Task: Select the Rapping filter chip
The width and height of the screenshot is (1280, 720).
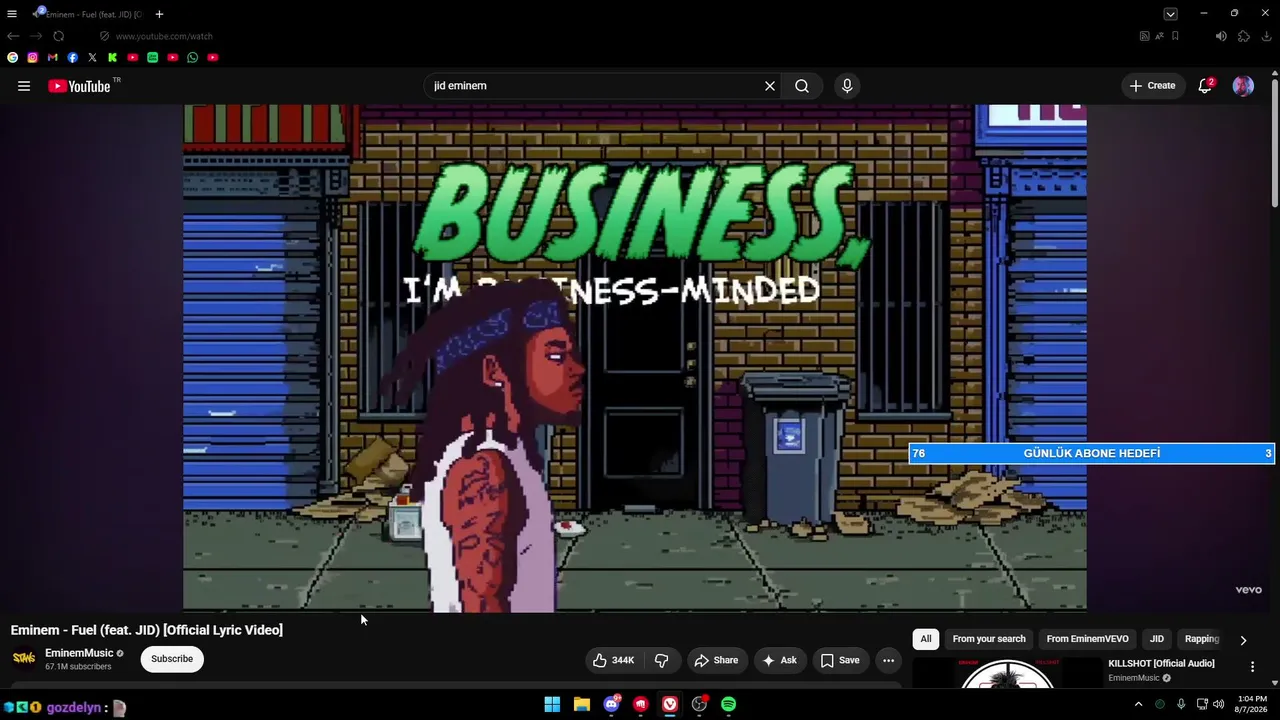Action: tap(1202, 639)
